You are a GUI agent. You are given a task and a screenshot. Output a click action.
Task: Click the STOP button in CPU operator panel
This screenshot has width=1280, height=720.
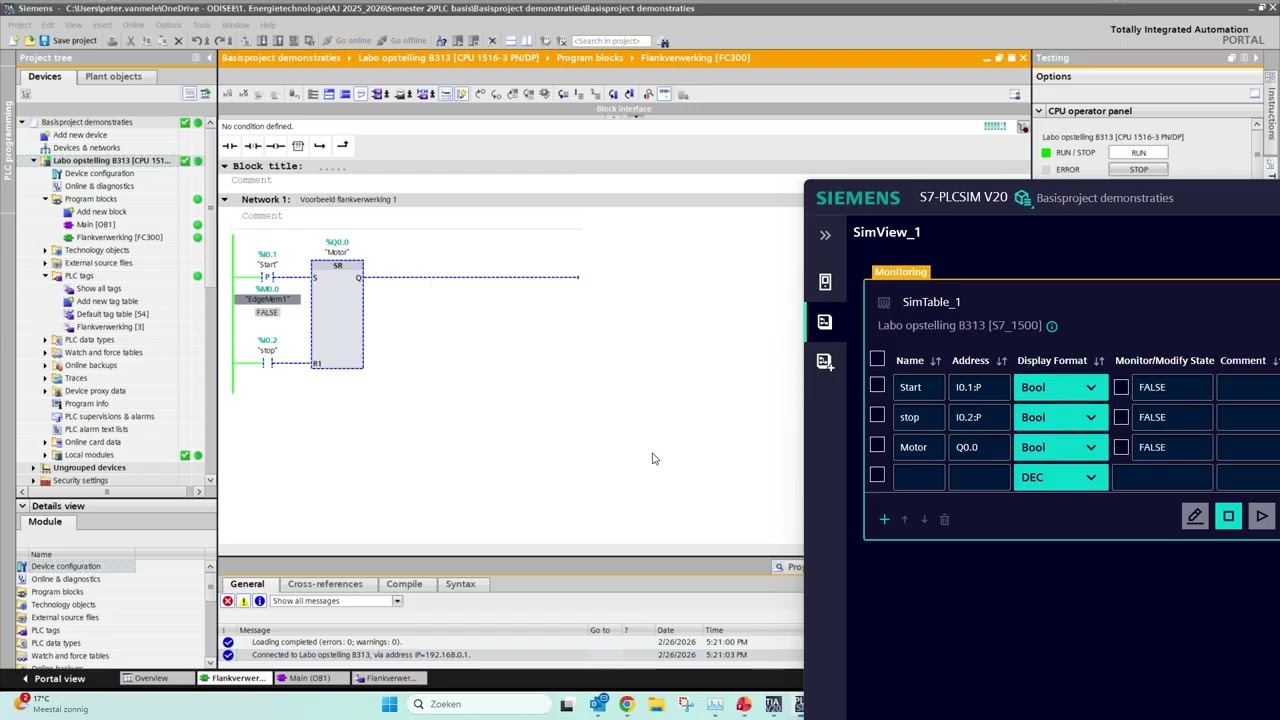point(1139,170)
